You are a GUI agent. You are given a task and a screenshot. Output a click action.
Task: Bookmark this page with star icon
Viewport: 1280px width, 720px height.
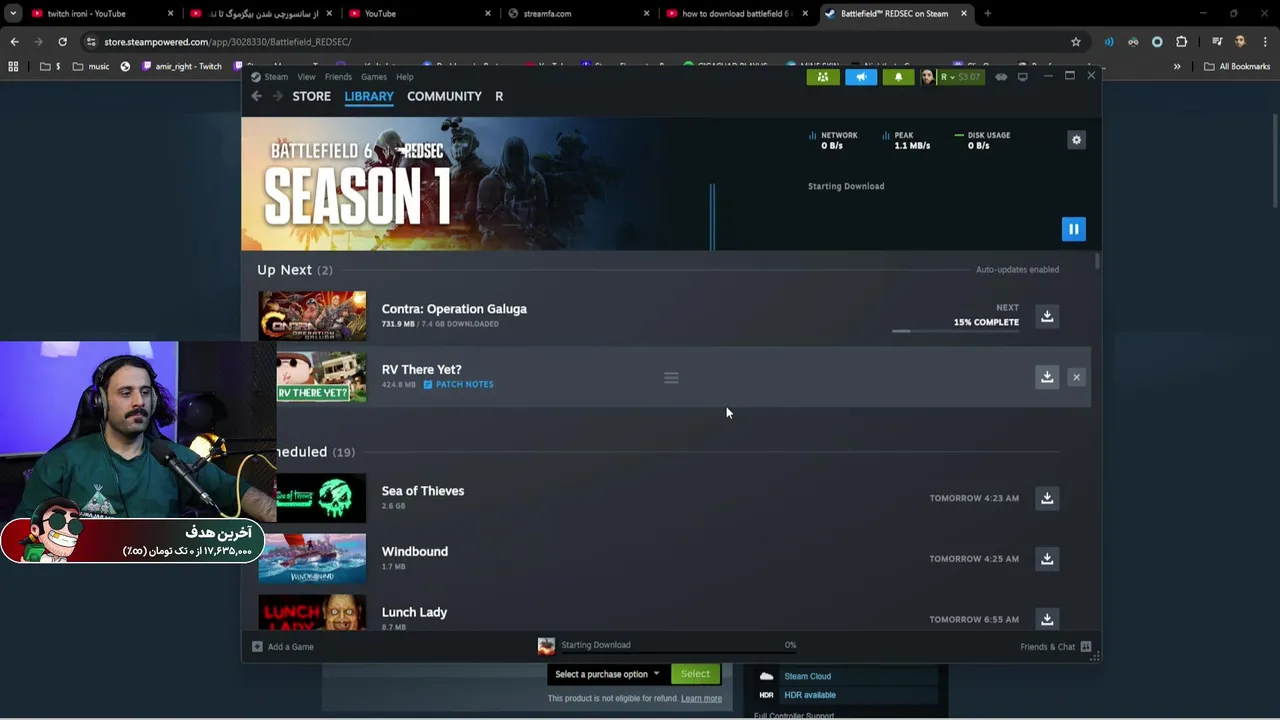[x=1076, y=42]
